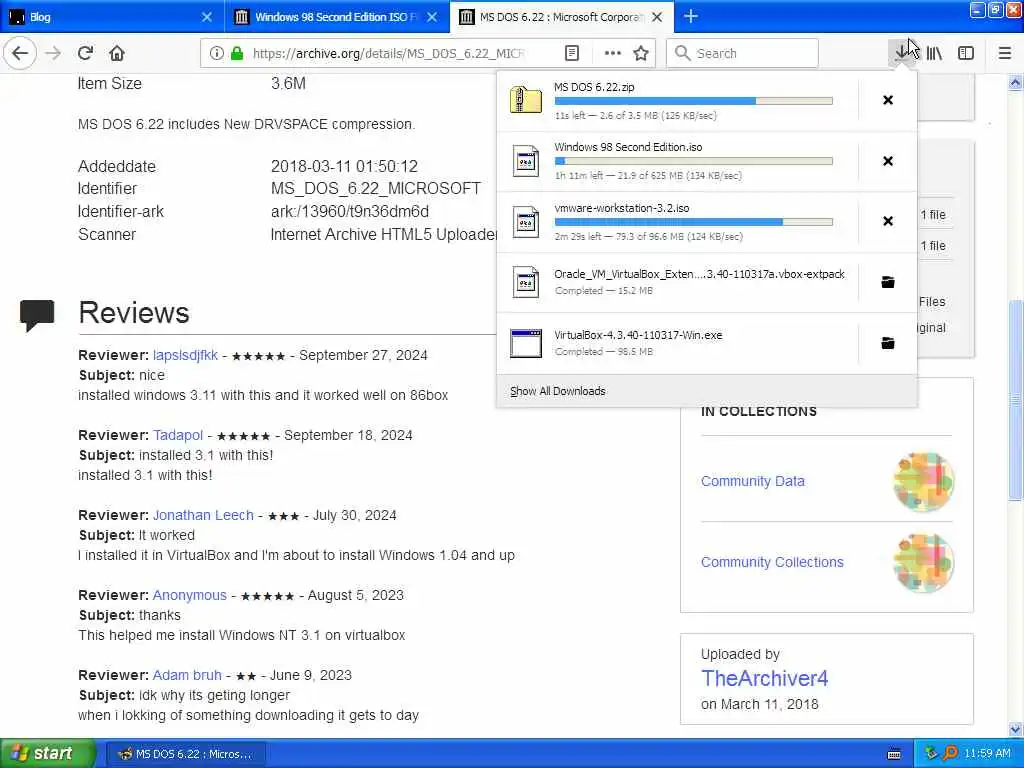Select the MS DOS 6.22 Microsoft Corporation tab
The image size is (1024, 768).
(562, 16)
